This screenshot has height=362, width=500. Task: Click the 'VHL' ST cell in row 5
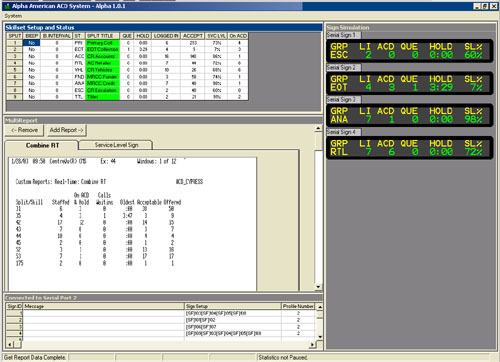tap(79, 70)
